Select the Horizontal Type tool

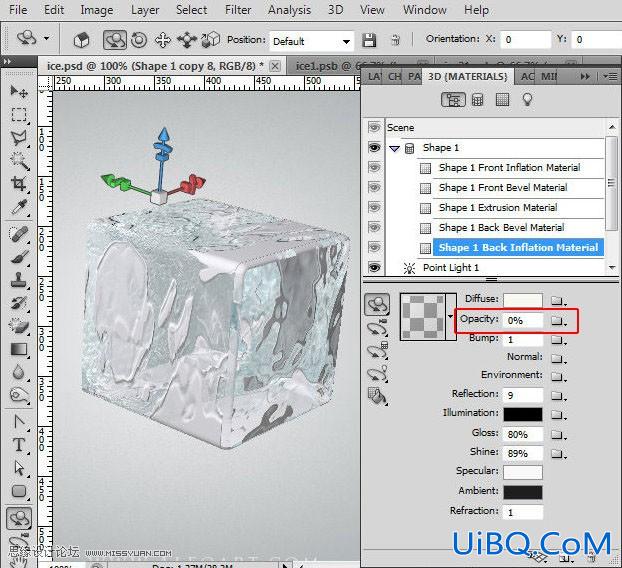coord(19,445)
